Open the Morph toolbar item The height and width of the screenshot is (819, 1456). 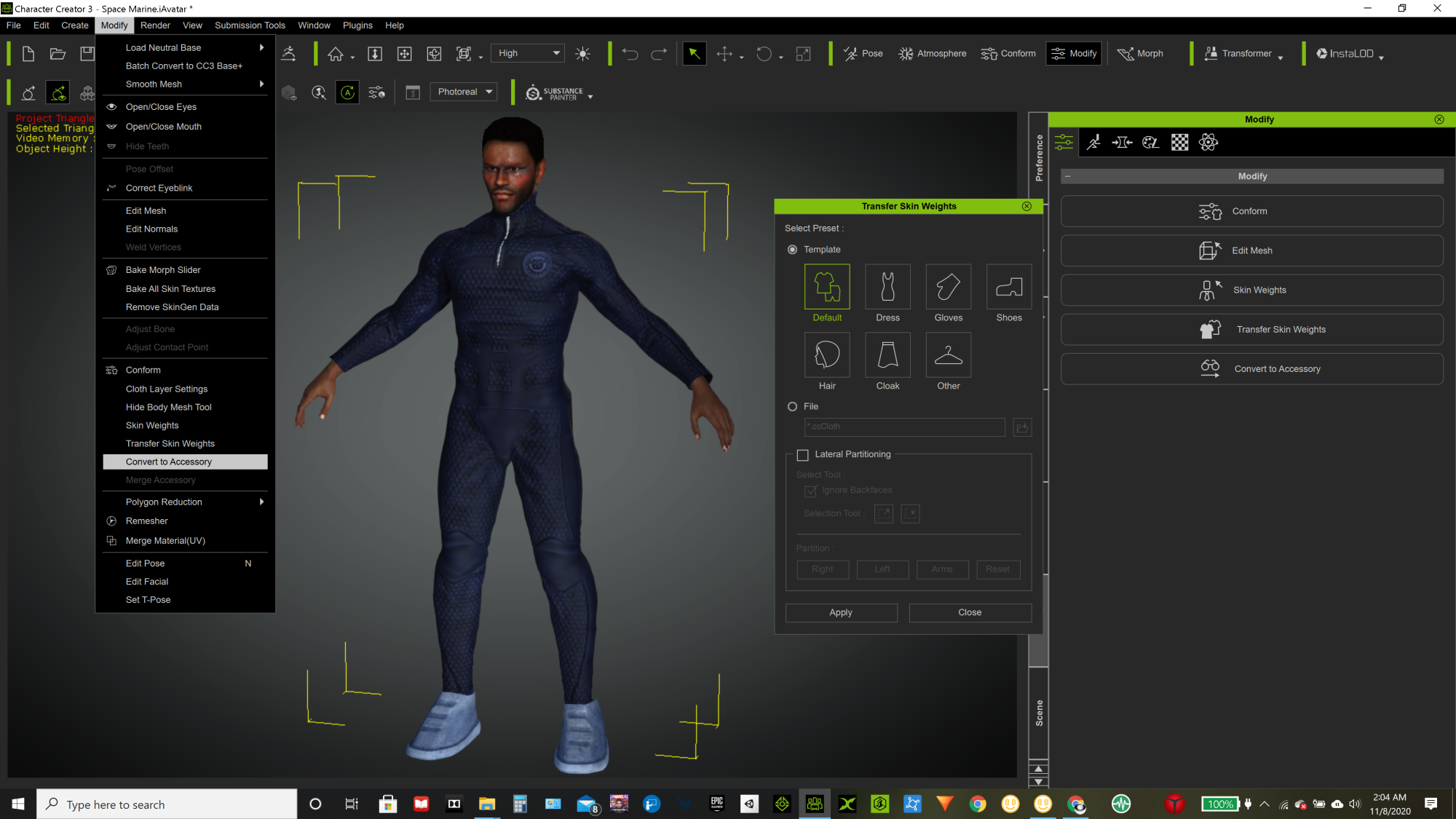tap(1140, 54)
